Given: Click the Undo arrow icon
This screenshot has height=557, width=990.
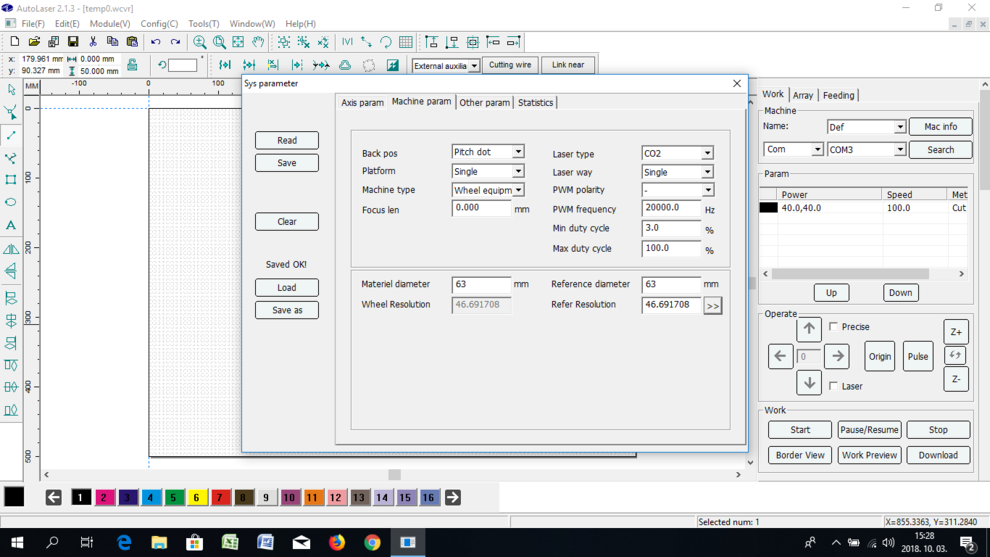Looking at the screenshot, I should coord(155,42).
